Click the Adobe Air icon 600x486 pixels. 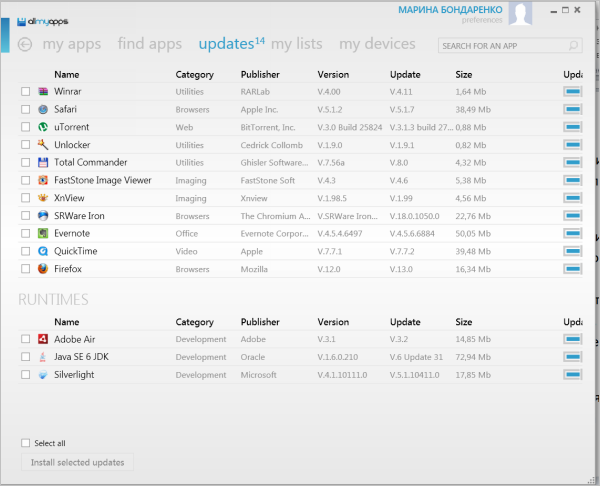[x=43, y=339]
